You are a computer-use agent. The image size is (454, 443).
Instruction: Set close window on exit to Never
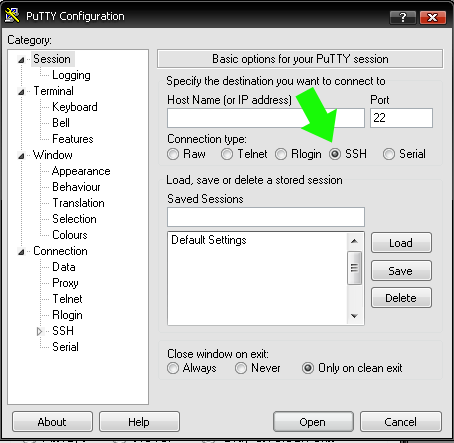[241, 368]
